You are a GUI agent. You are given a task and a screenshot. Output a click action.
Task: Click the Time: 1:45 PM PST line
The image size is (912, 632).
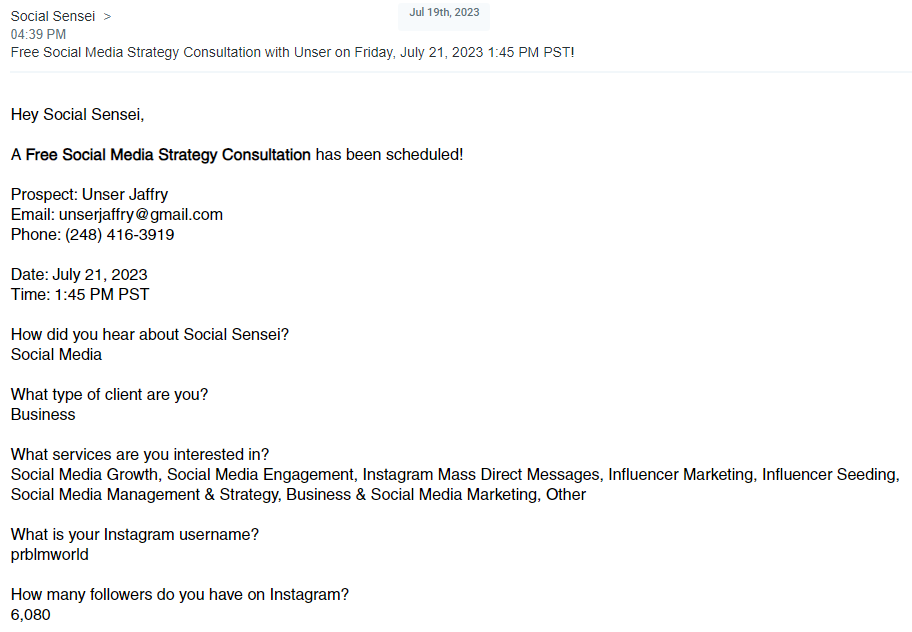coord(80,294)
